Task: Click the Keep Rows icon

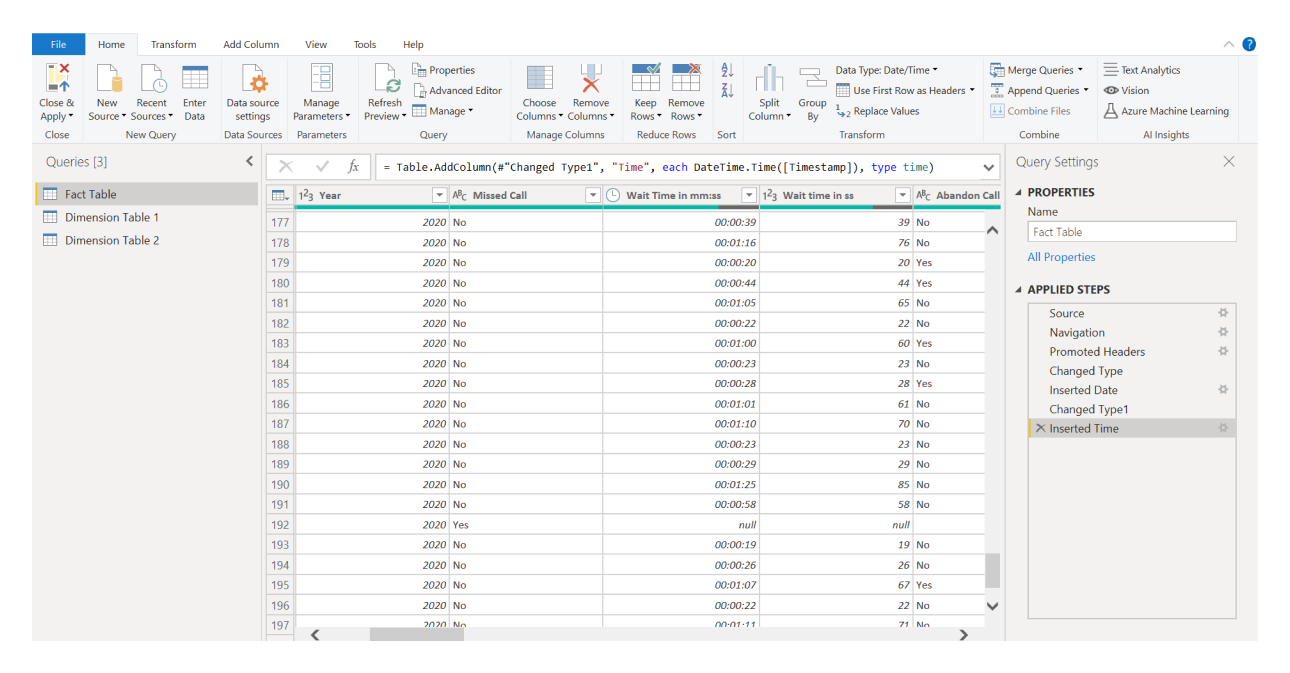Action: [x=646, y=78]
